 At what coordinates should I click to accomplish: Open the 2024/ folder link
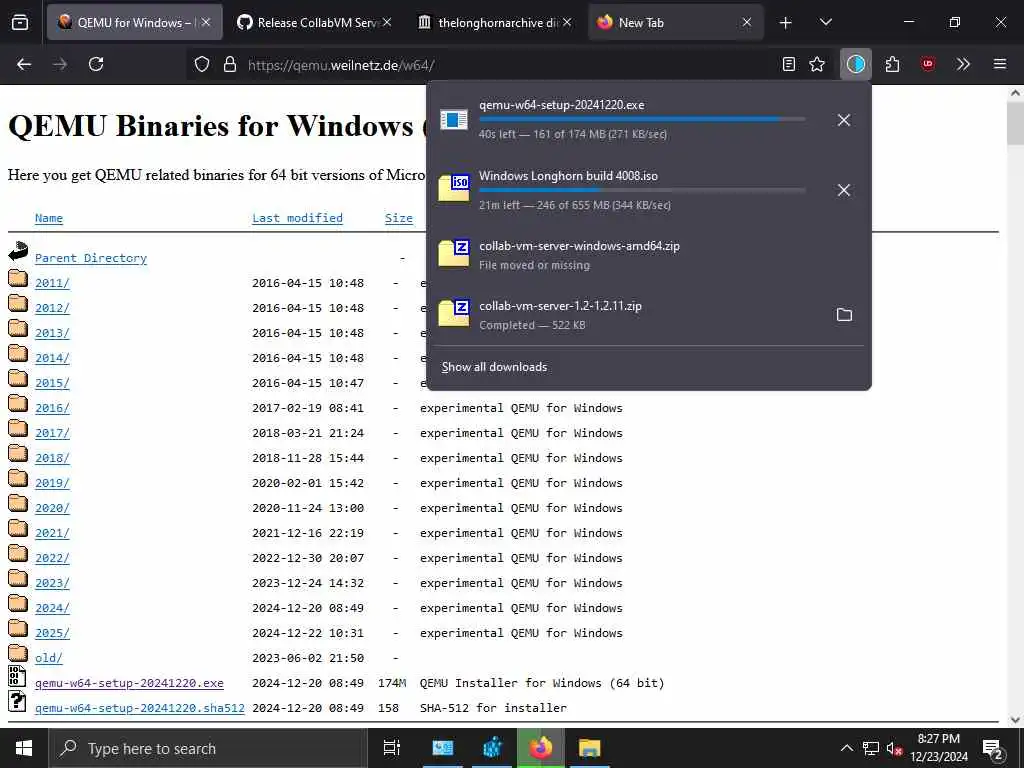click(x=52, y=608)
